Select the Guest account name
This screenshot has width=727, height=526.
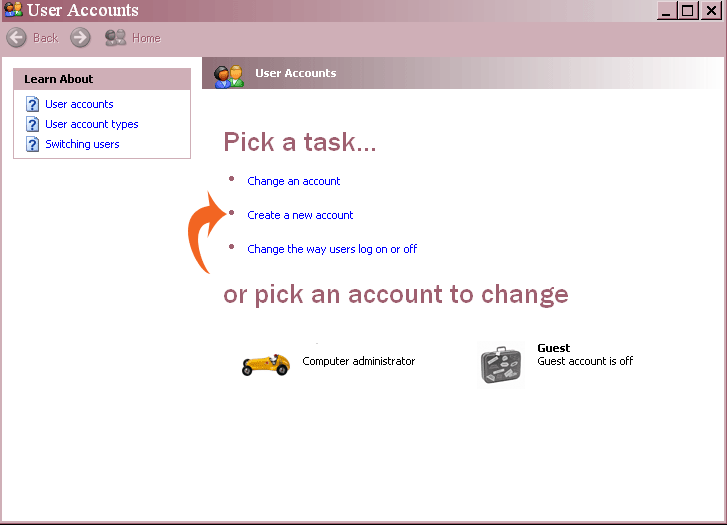click(x=554, y=348)
